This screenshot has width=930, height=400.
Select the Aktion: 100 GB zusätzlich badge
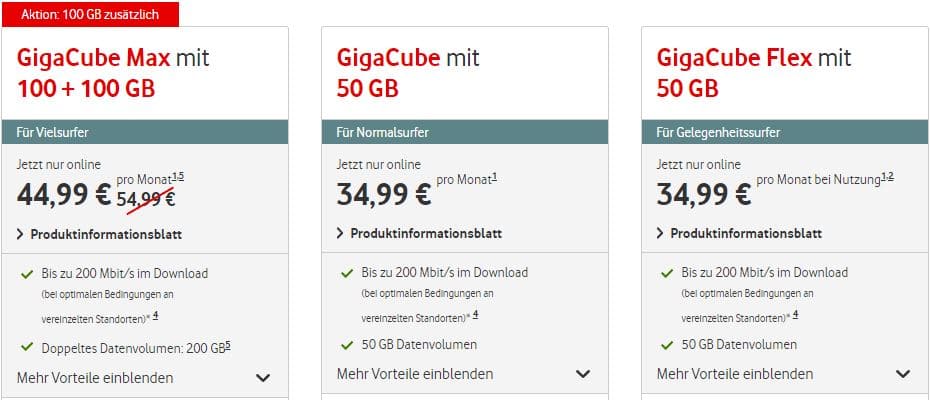90,14
